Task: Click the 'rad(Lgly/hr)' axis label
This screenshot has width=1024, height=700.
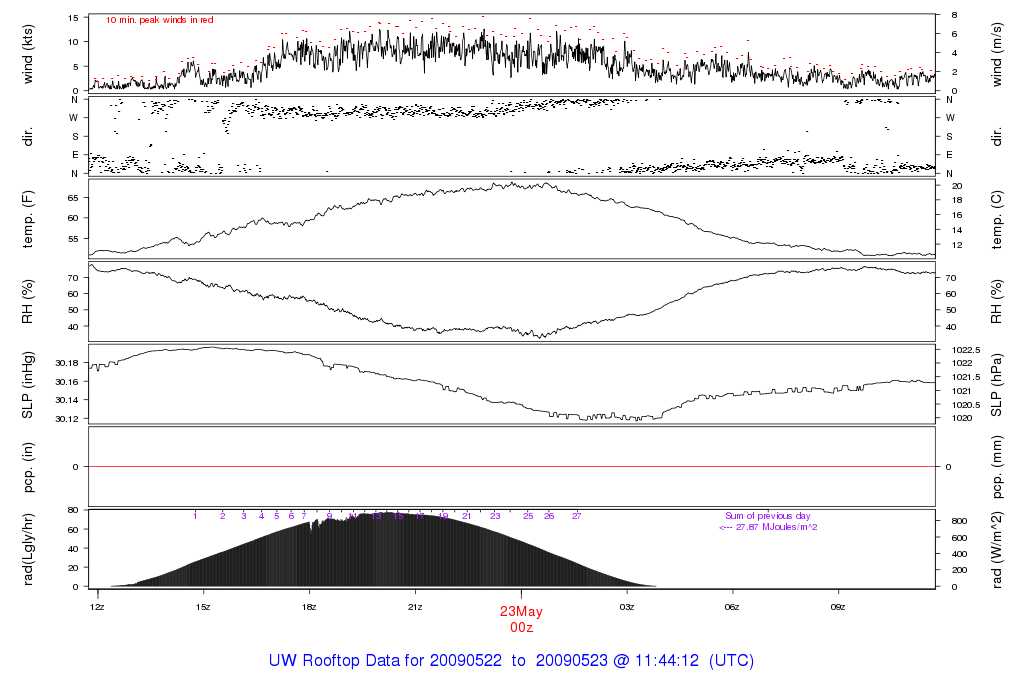Action: [28, 548]
